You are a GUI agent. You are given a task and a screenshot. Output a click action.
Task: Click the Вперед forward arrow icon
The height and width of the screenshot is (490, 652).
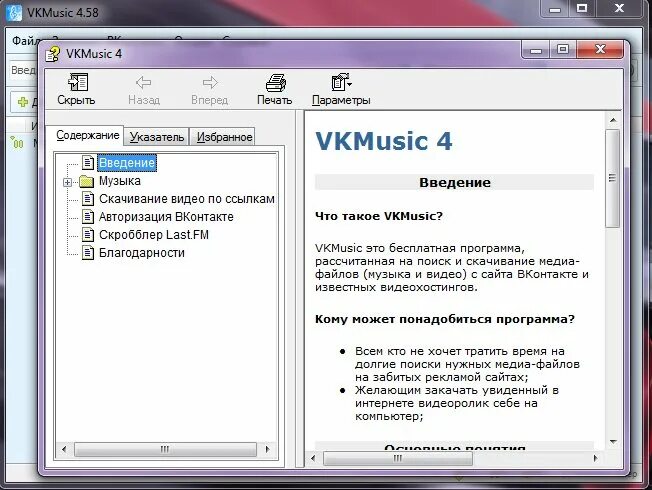(210, 82)
